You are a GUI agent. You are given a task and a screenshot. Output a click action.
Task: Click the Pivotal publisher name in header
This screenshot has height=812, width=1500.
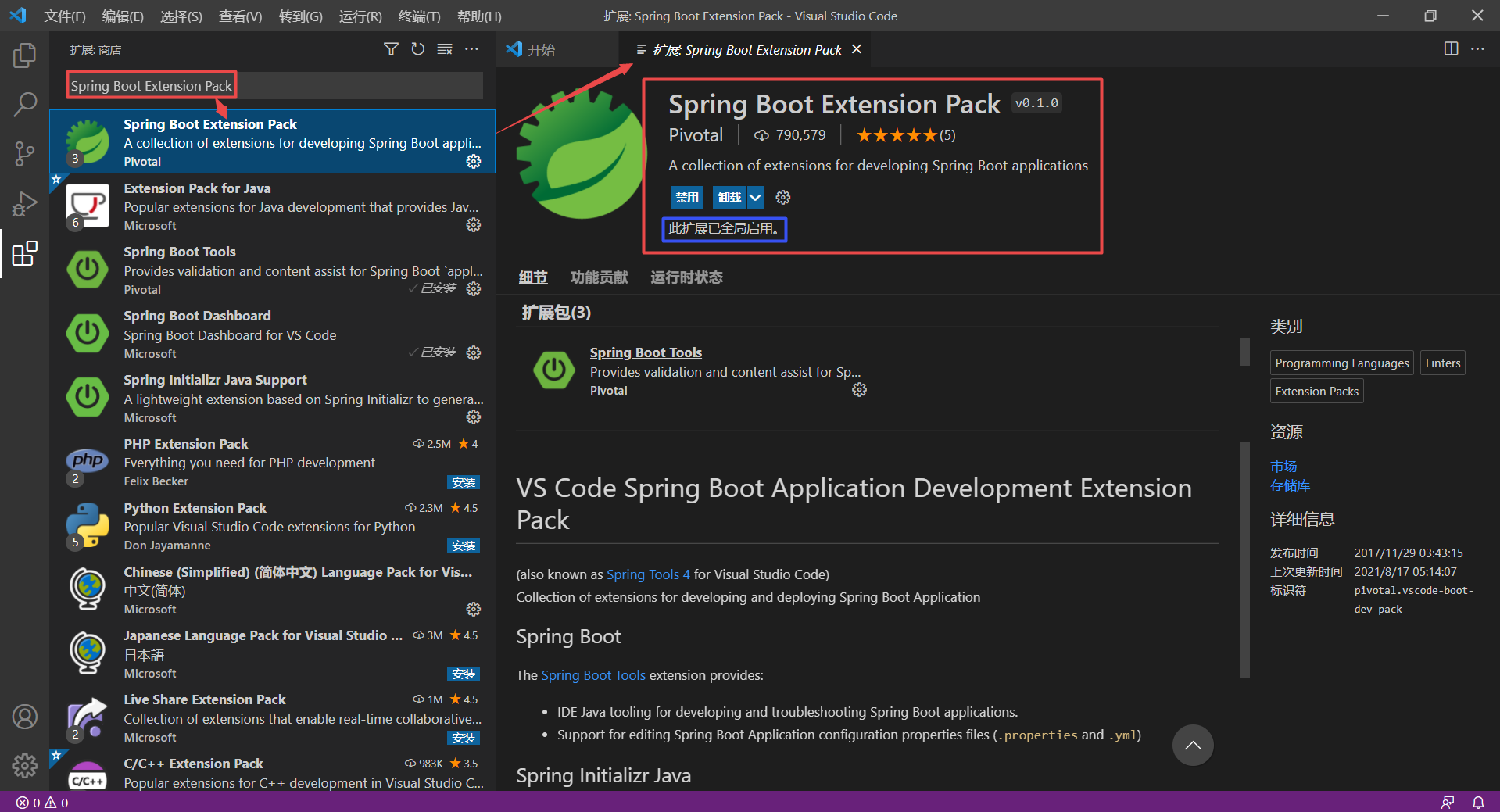click(x=696, y=135)
